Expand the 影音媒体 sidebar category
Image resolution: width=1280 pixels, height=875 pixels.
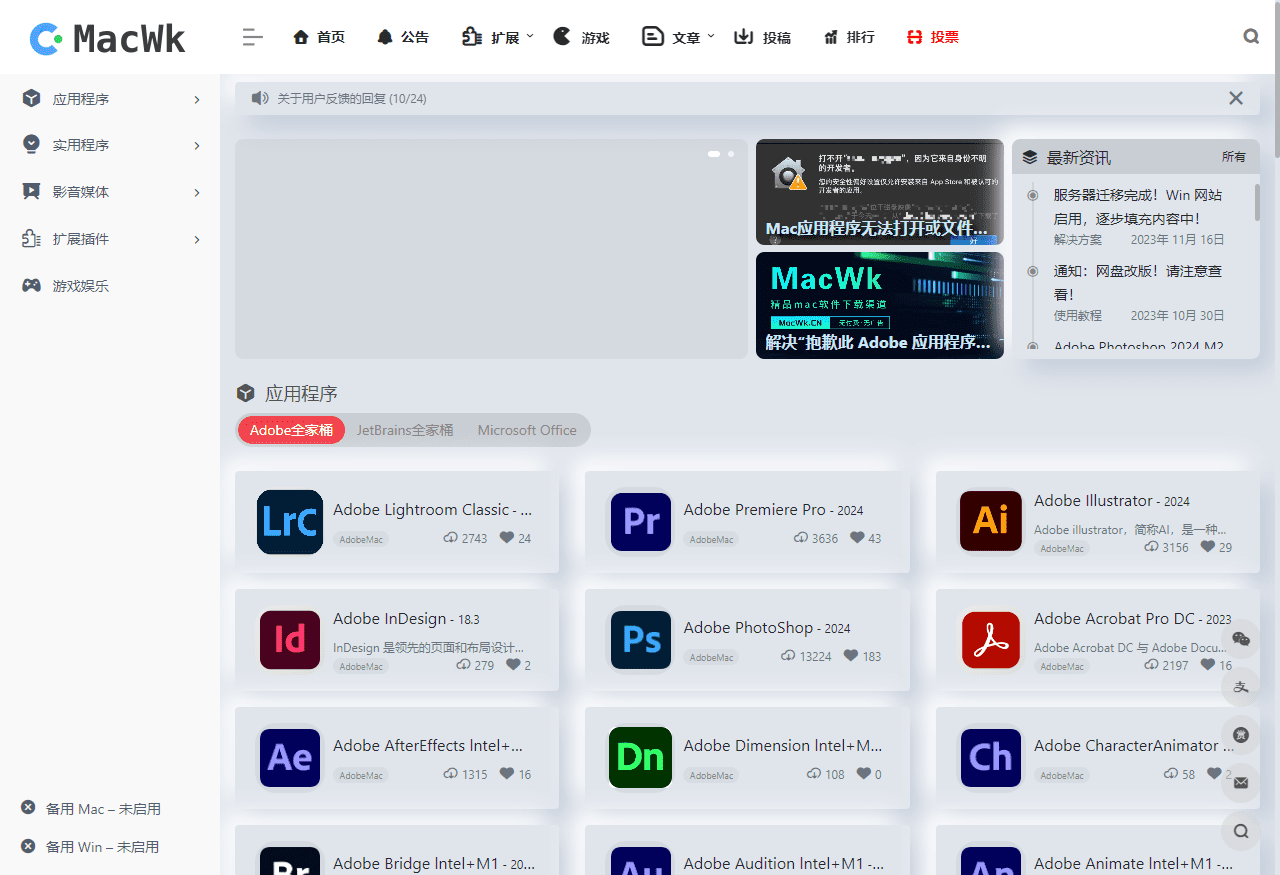click(110, 192)
